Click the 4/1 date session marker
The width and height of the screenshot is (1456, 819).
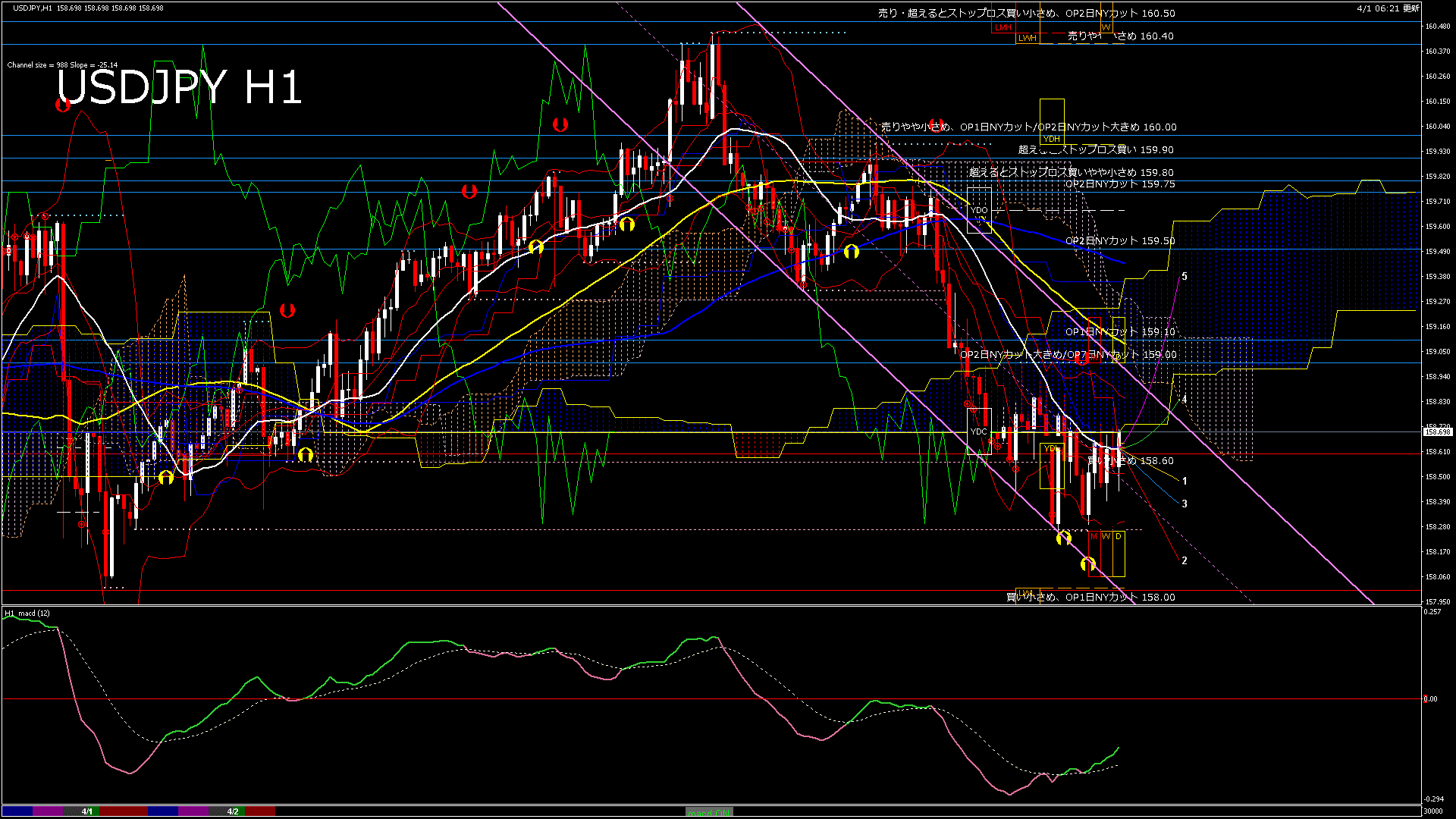click(87, 811)
